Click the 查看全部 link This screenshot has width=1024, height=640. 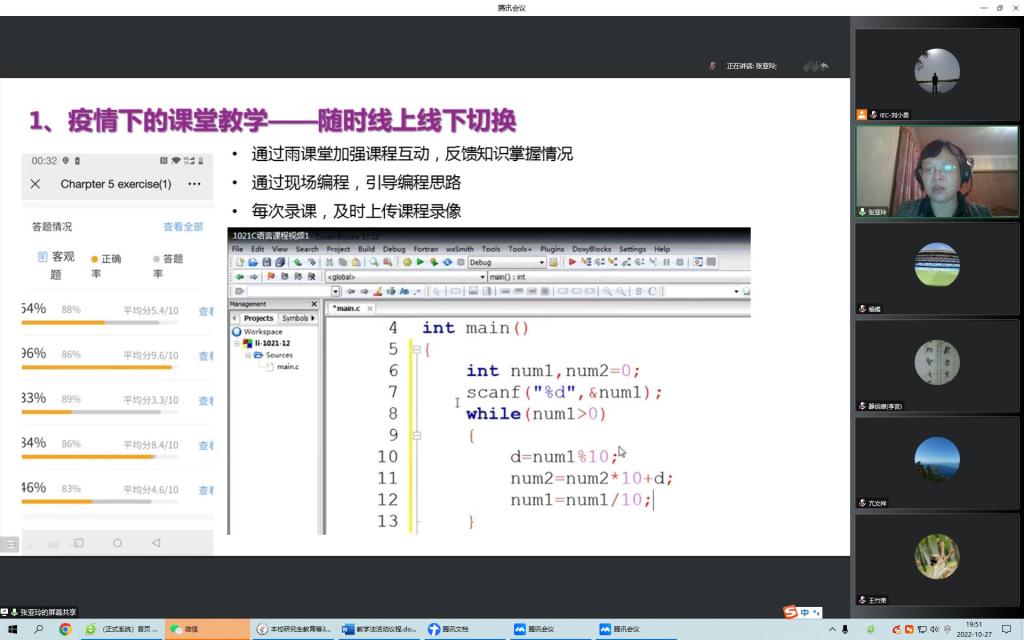pos(183,227)
